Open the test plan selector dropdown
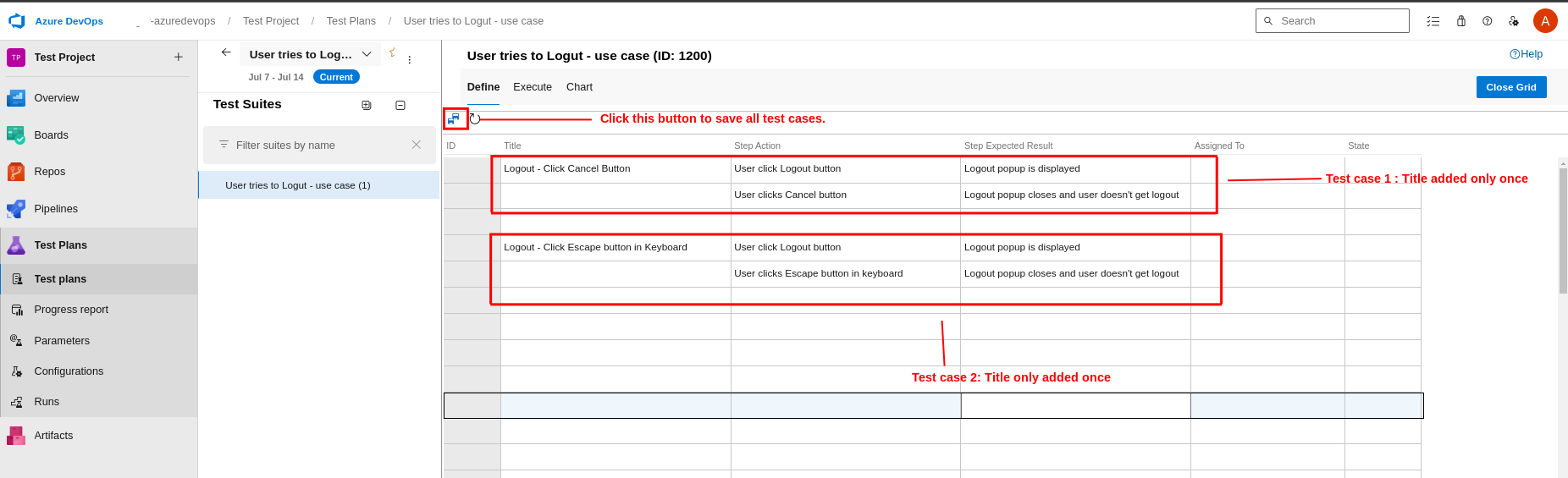Image resolution: width=1568 pixels, height=478 pixels. pos(367,54)
